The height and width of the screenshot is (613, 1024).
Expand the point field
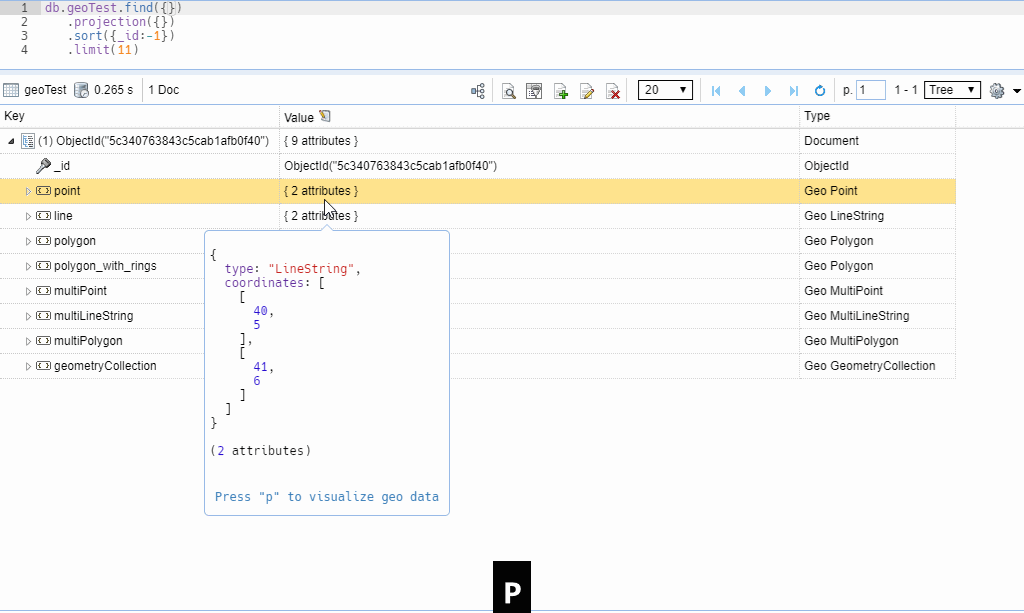pos(28,191)
